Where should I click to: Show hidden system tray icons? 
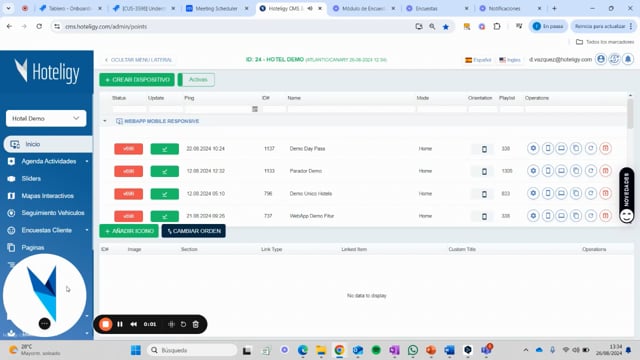tap(526, 350)
